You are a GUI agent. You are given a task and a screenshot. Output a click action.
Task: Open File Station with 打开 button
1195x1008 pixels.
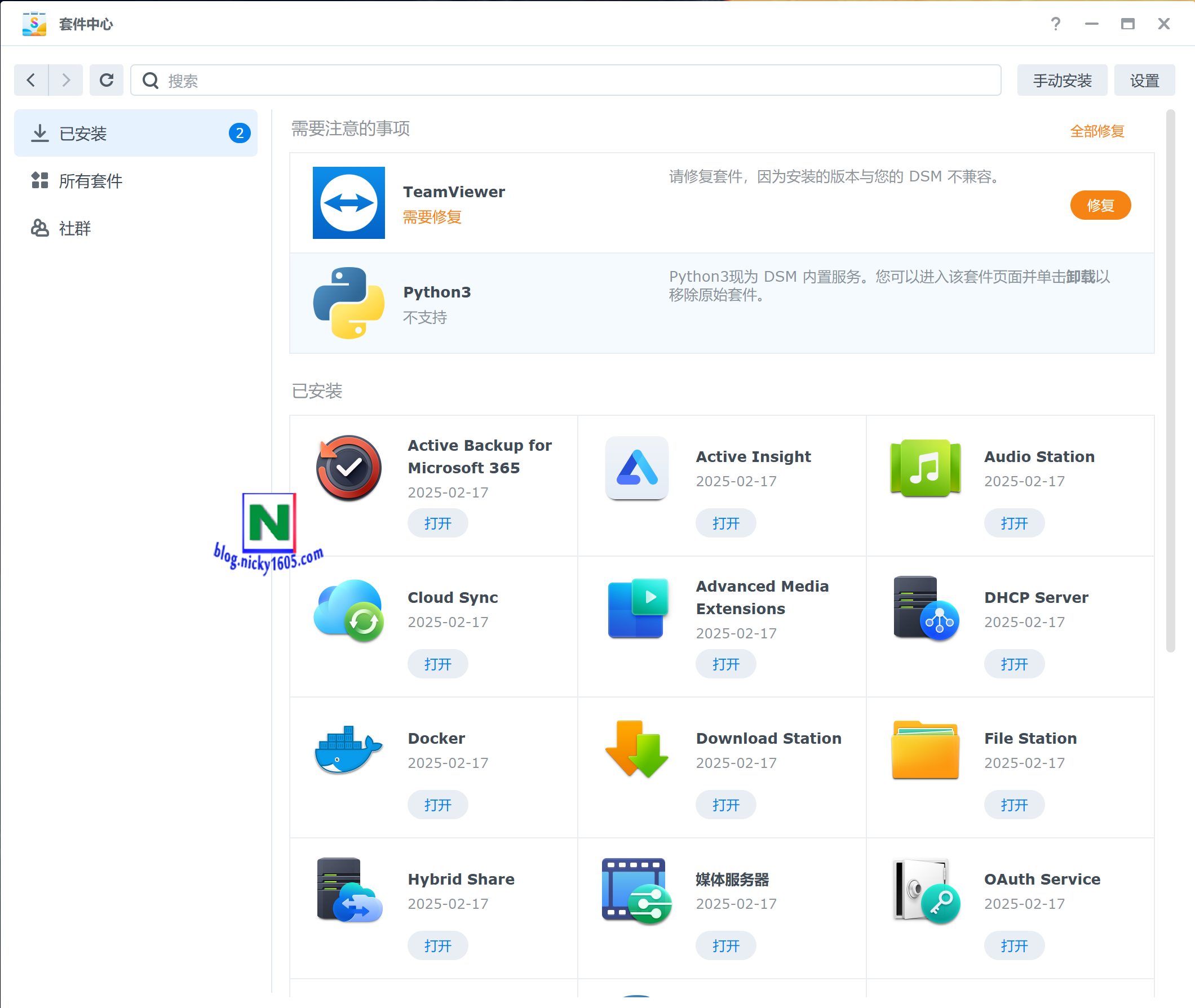[x=1013, y=805]
